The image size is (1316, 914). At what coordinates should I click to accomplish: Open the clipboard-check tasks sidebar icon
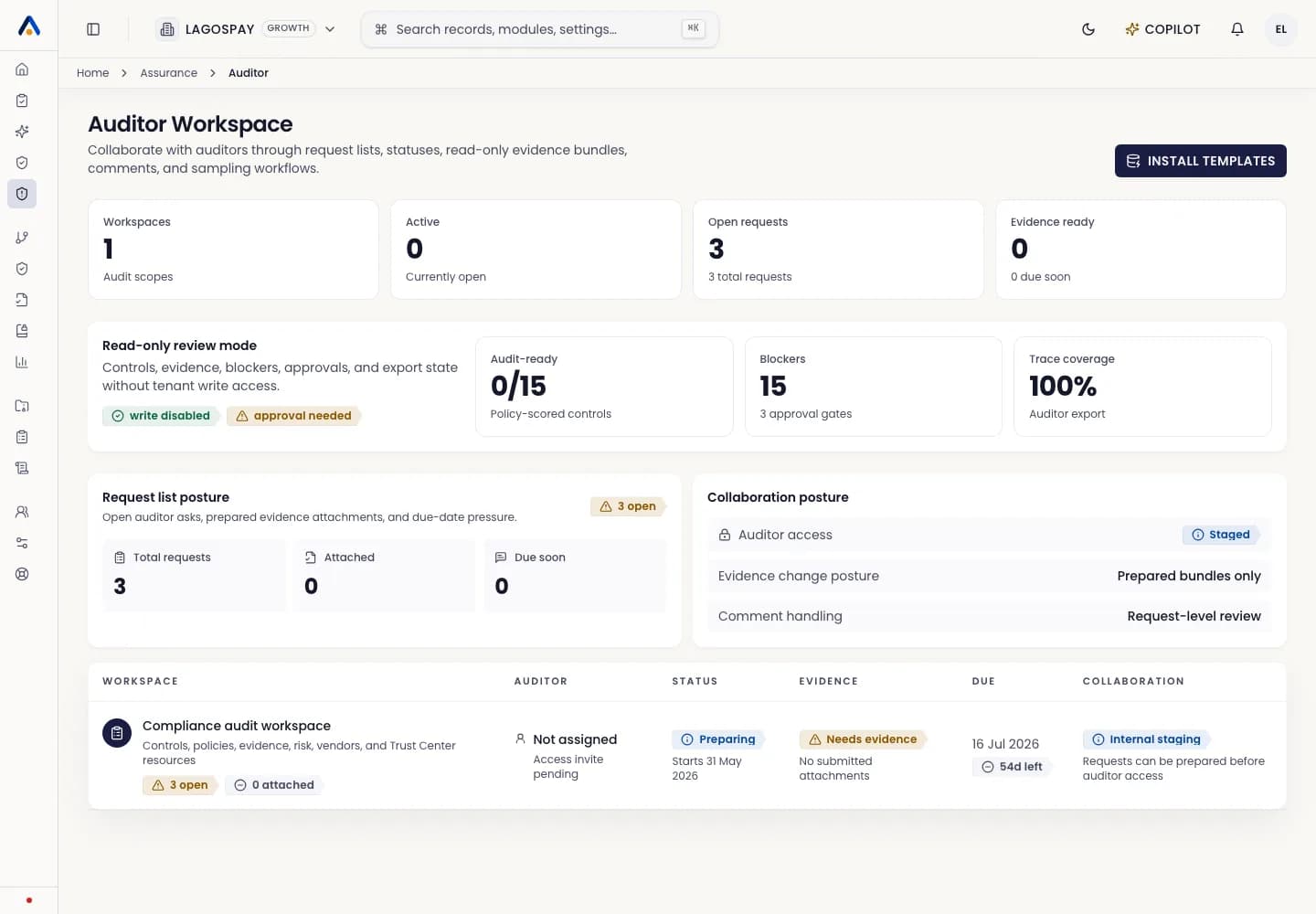pyautogui.click(x=22, y=101)
